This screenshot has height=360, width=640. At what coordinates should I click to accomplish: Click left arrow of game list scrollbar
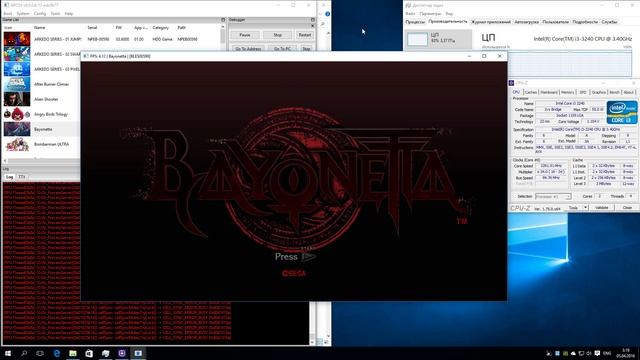[5, 161]
